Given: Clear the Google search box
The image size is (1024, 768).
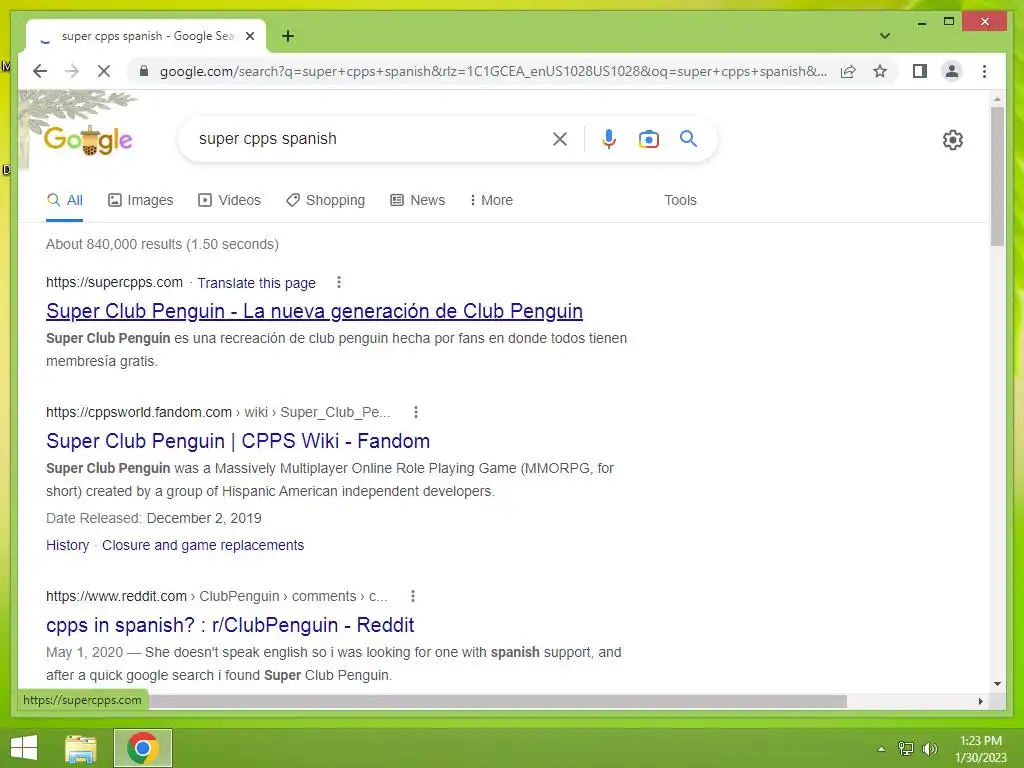Looking at the screenshot, I should pos(560,138).
